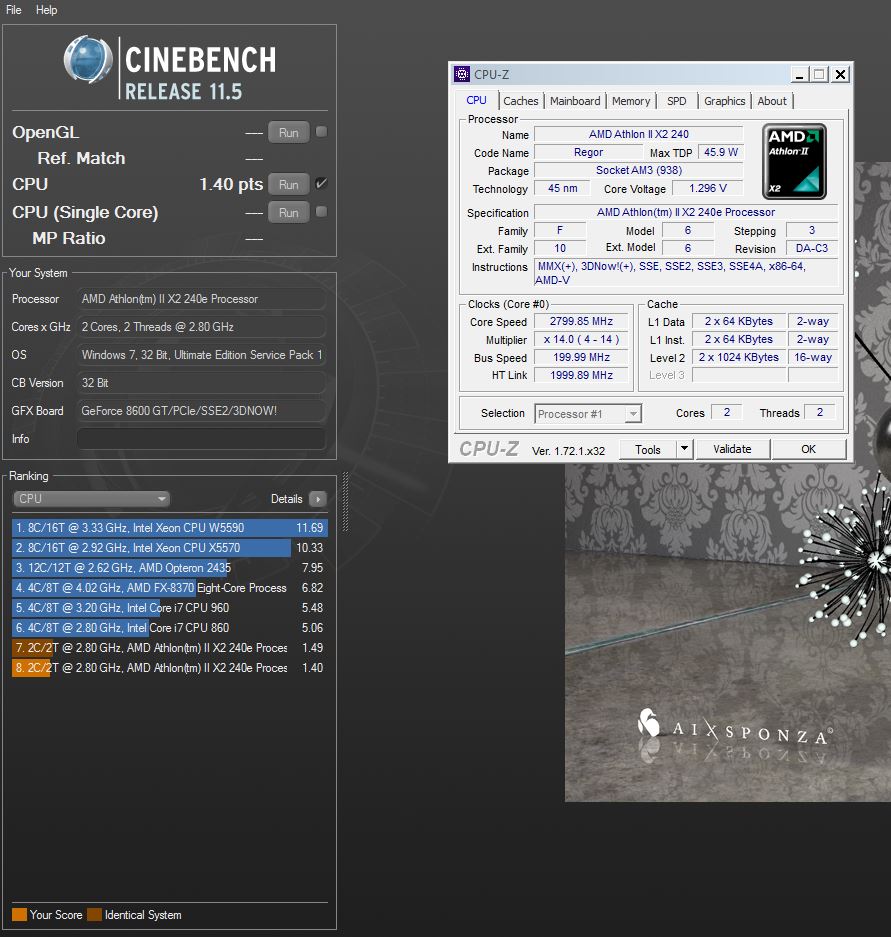Open the File menu
The image size is (891, 937).
(14, 10)
